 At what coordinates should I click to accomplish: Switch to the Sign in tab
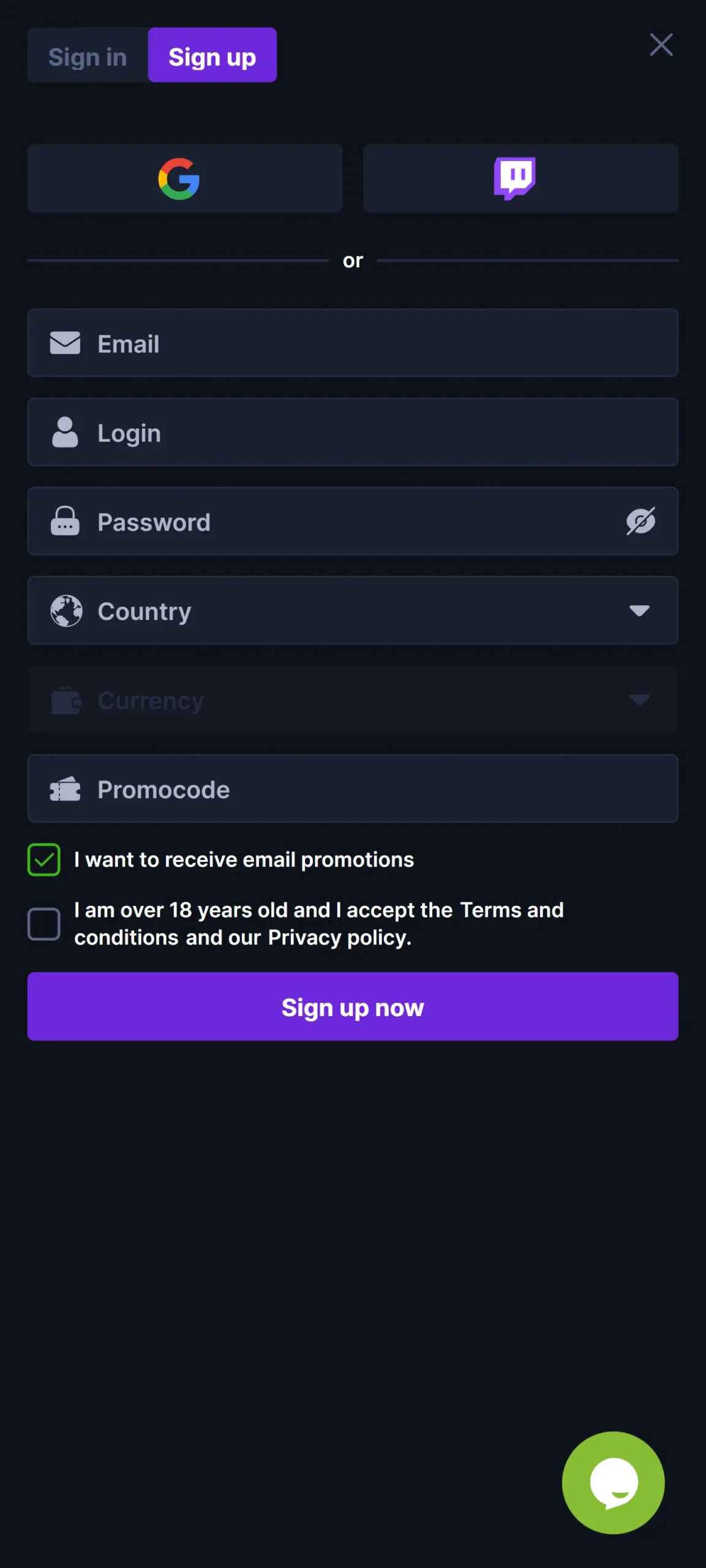[88, 55]
